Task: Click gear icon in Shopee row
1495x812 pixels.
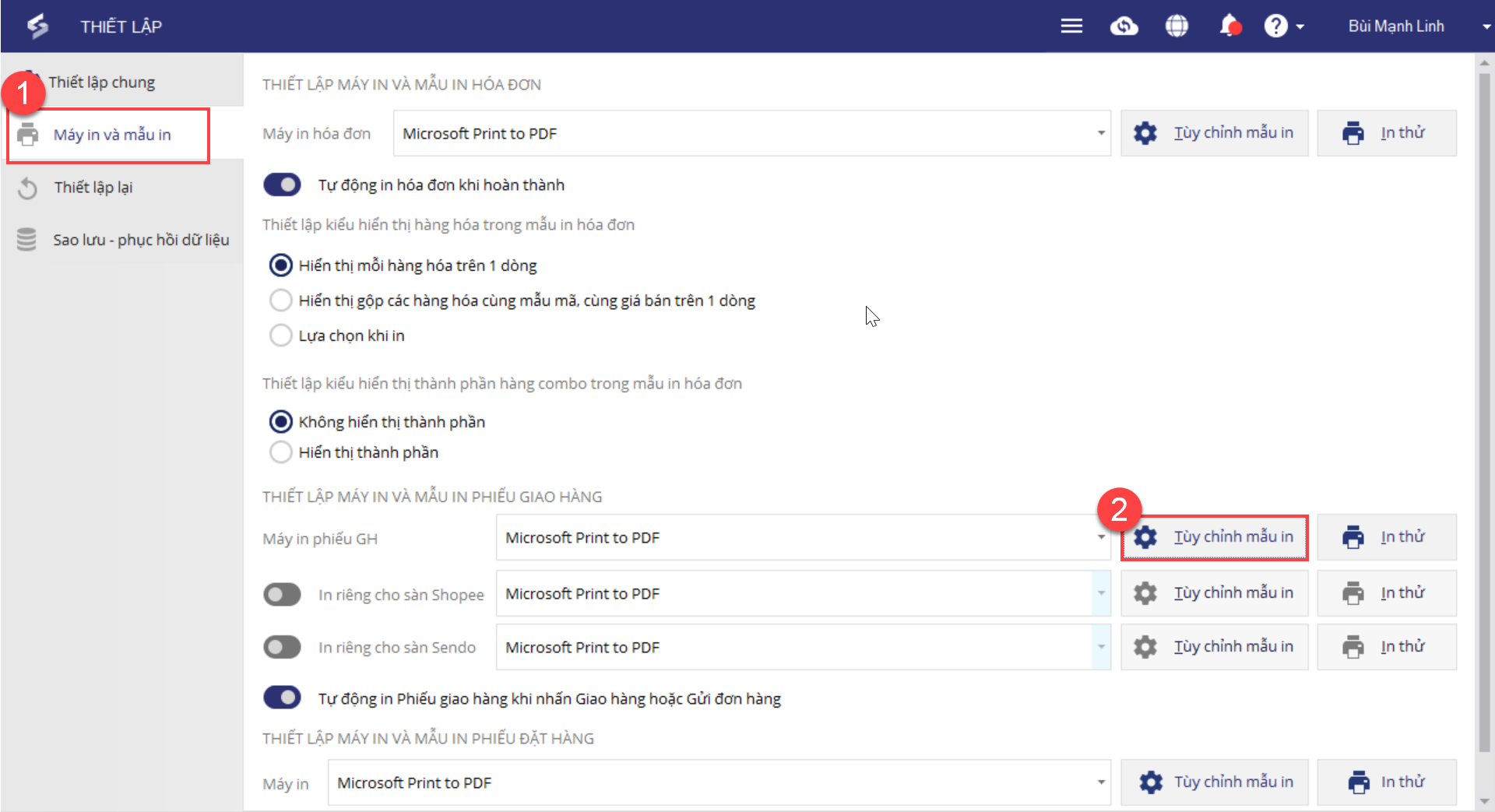Action: pyautogui.click(x=1145, y=593)
